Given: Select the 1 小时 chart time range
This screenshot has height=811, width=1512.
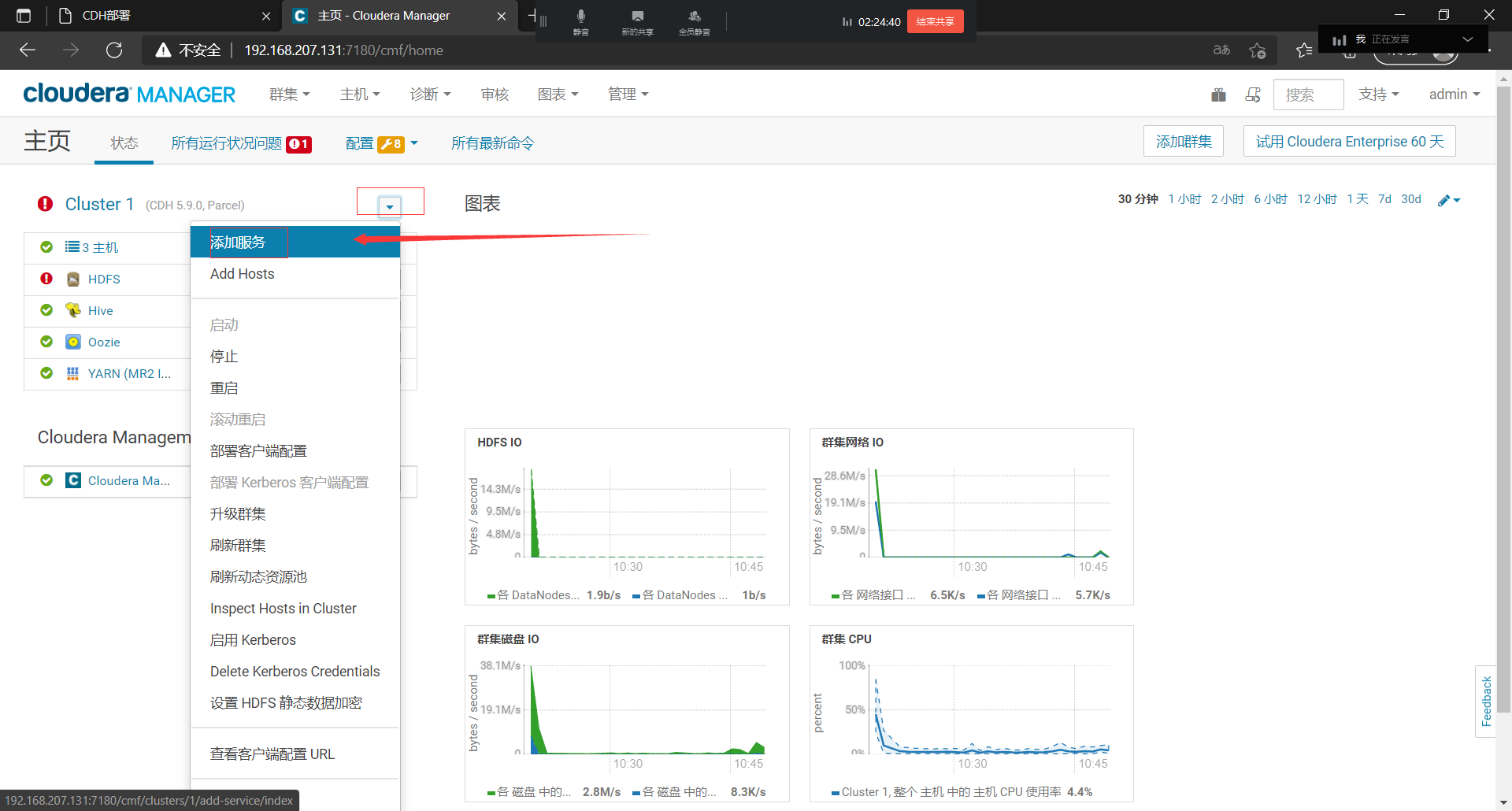Looking at the screenshot, I should click(1184, 199).
